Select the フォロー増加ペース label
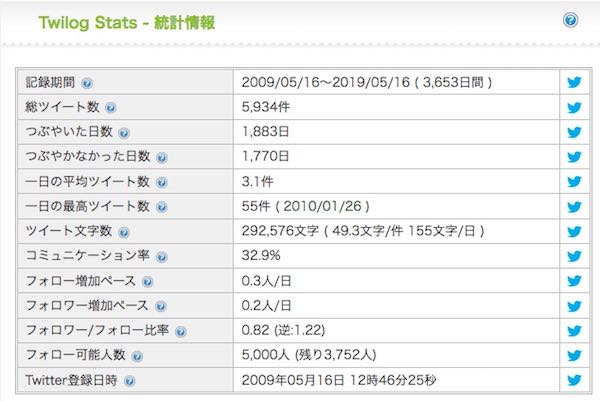This screenshot has height=401, width=600. 81,280
